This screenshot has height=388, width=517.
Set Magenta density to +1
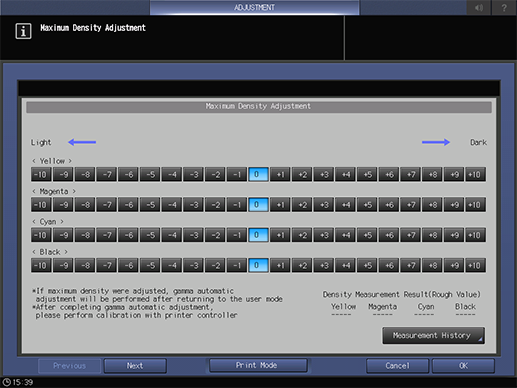[280, 205]
